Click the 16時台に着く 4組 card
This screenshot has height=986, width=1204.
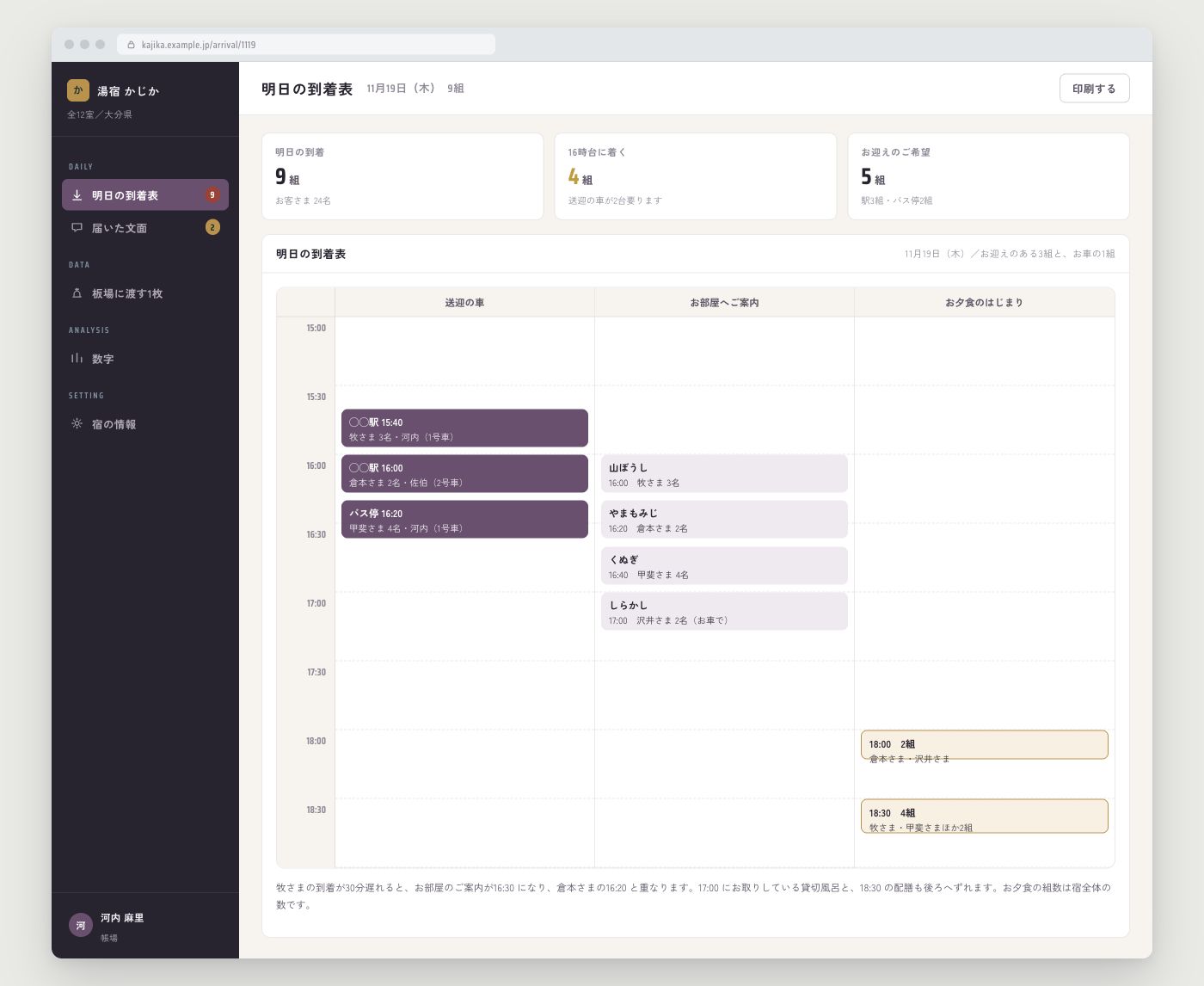[696, 176]
